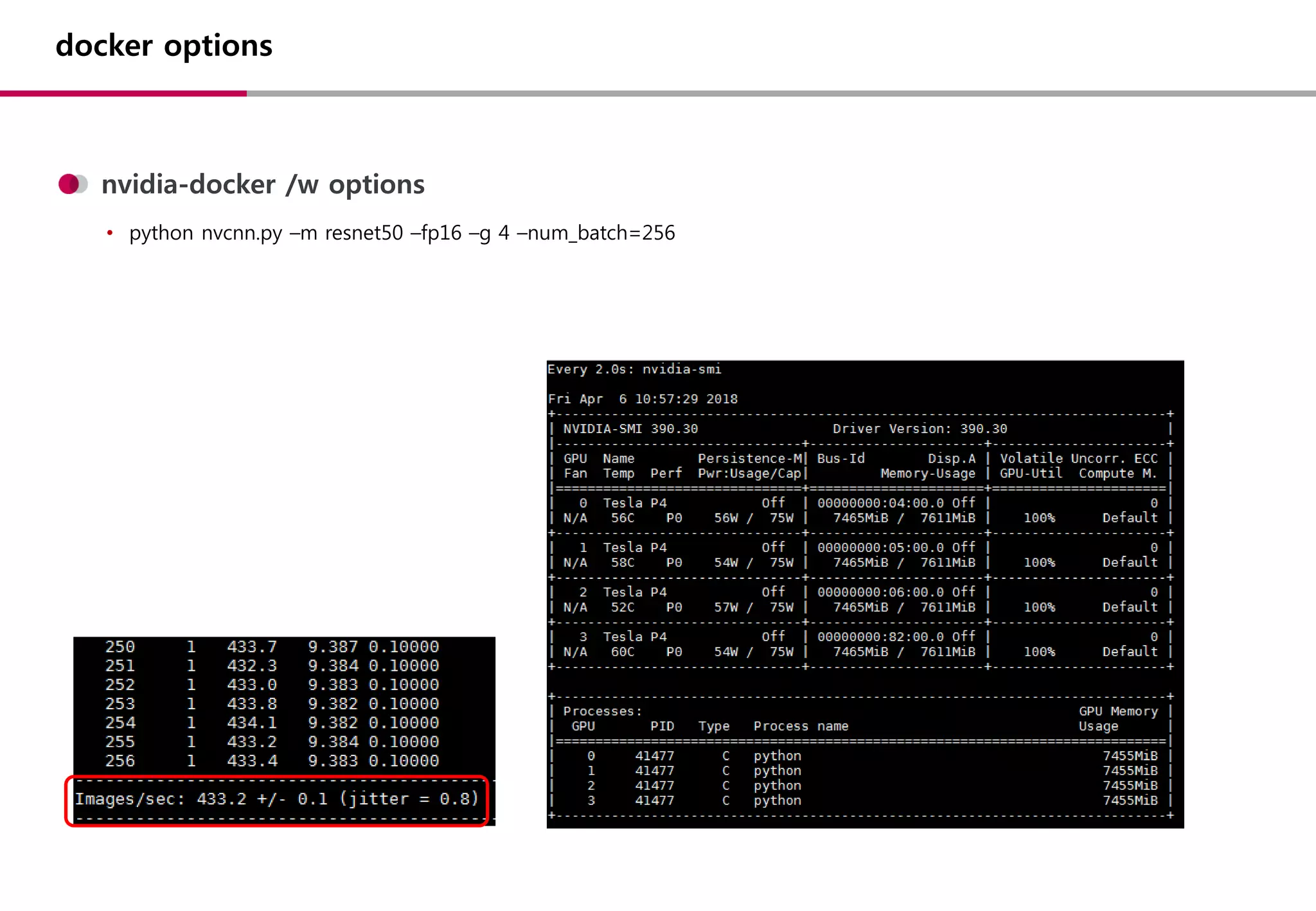The height and width of the screenshot is (911, 1316).
Task: Click the loss value 9.387 in row 250
Action: point(333,646)
